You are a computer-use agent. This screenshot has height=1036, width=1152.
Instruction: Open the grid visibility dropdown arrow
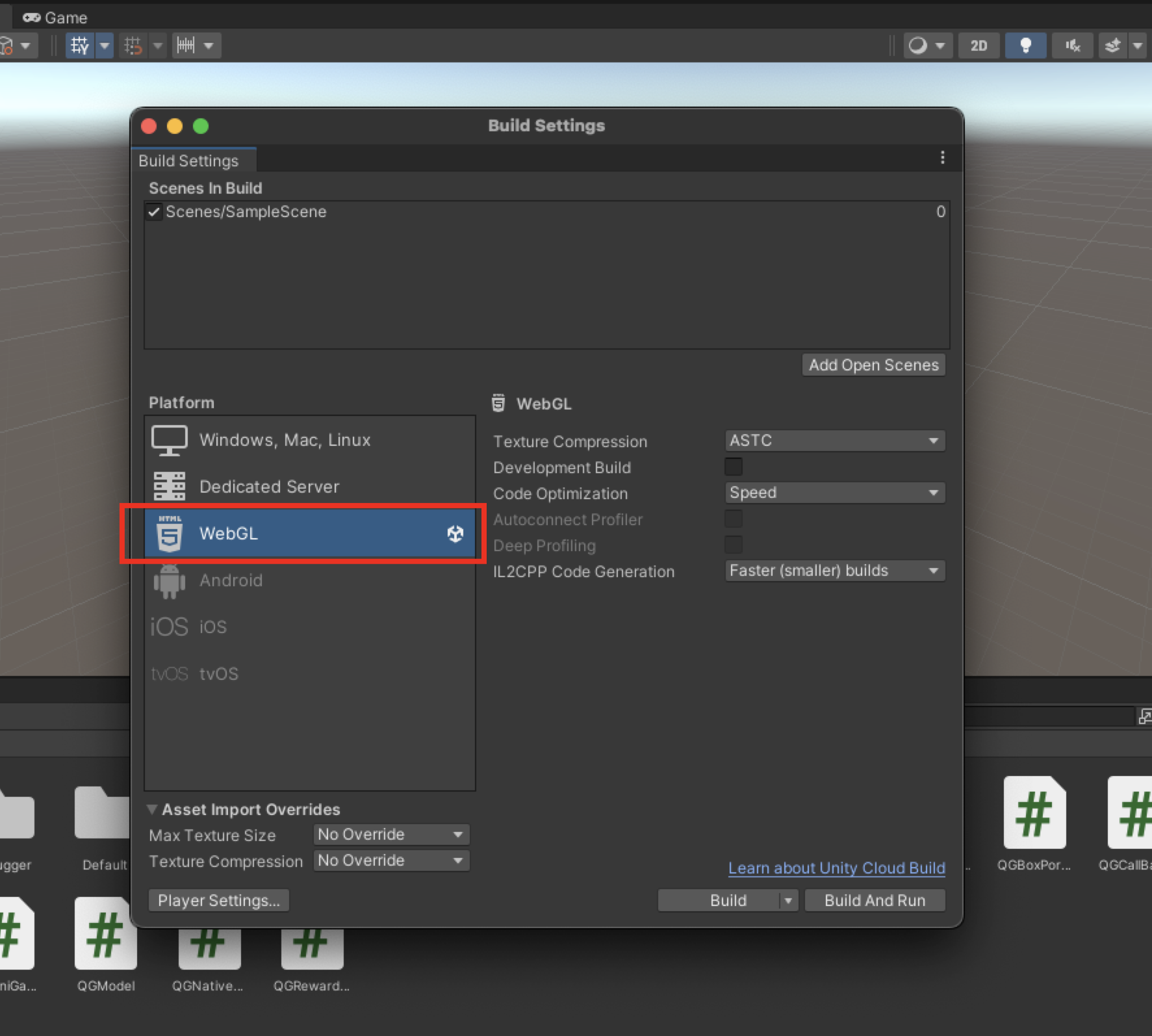(x=105, y=45)
